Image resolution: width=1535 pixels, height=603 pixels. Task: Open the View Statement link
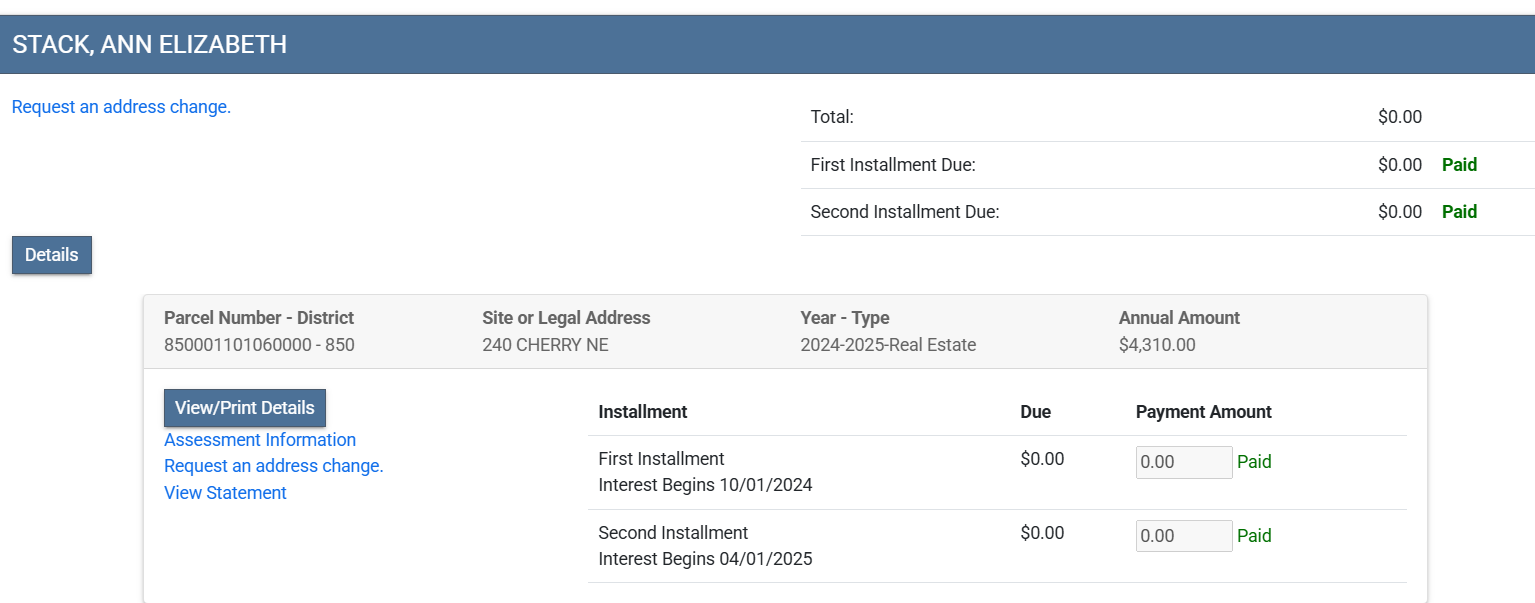coord(225,493)
